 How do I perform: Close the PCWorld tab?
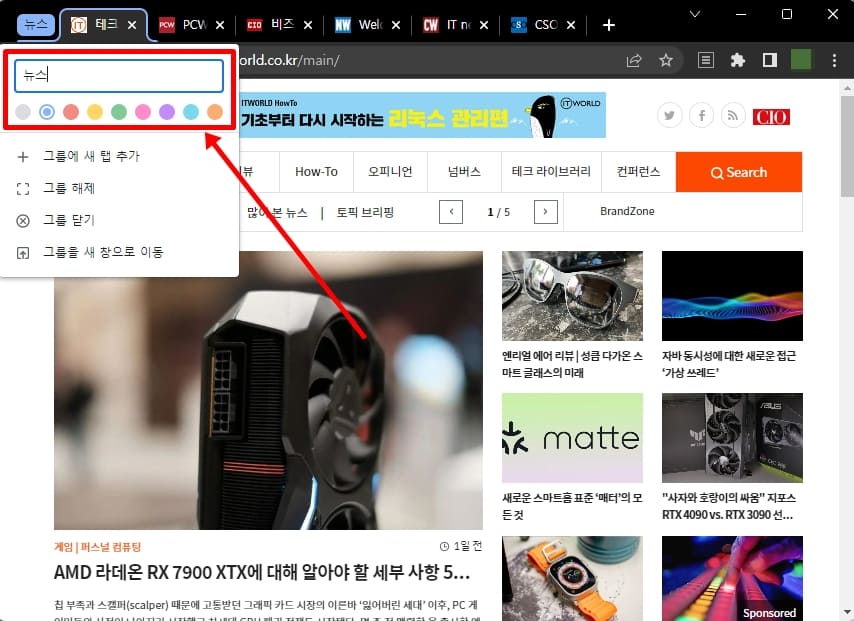[220, 25]
